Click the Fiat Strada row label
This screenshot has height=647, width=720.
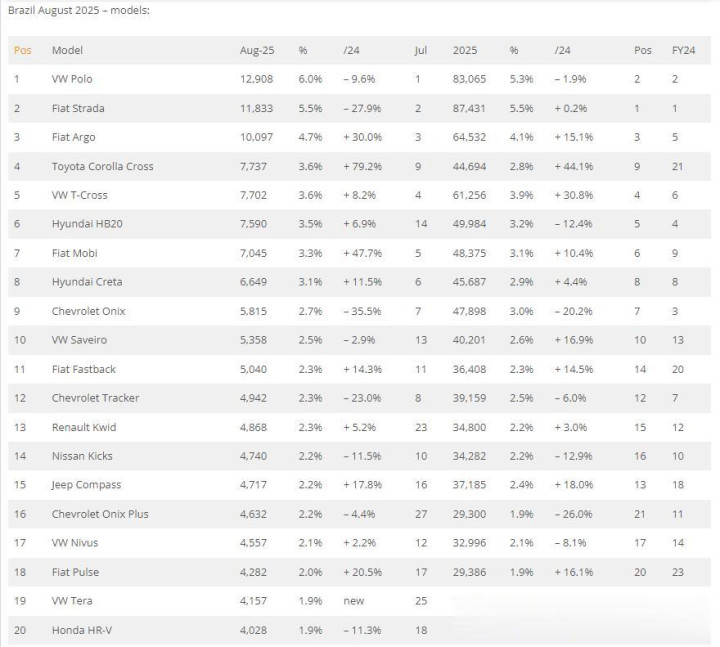pyautogui.click(x=78, y=108)
